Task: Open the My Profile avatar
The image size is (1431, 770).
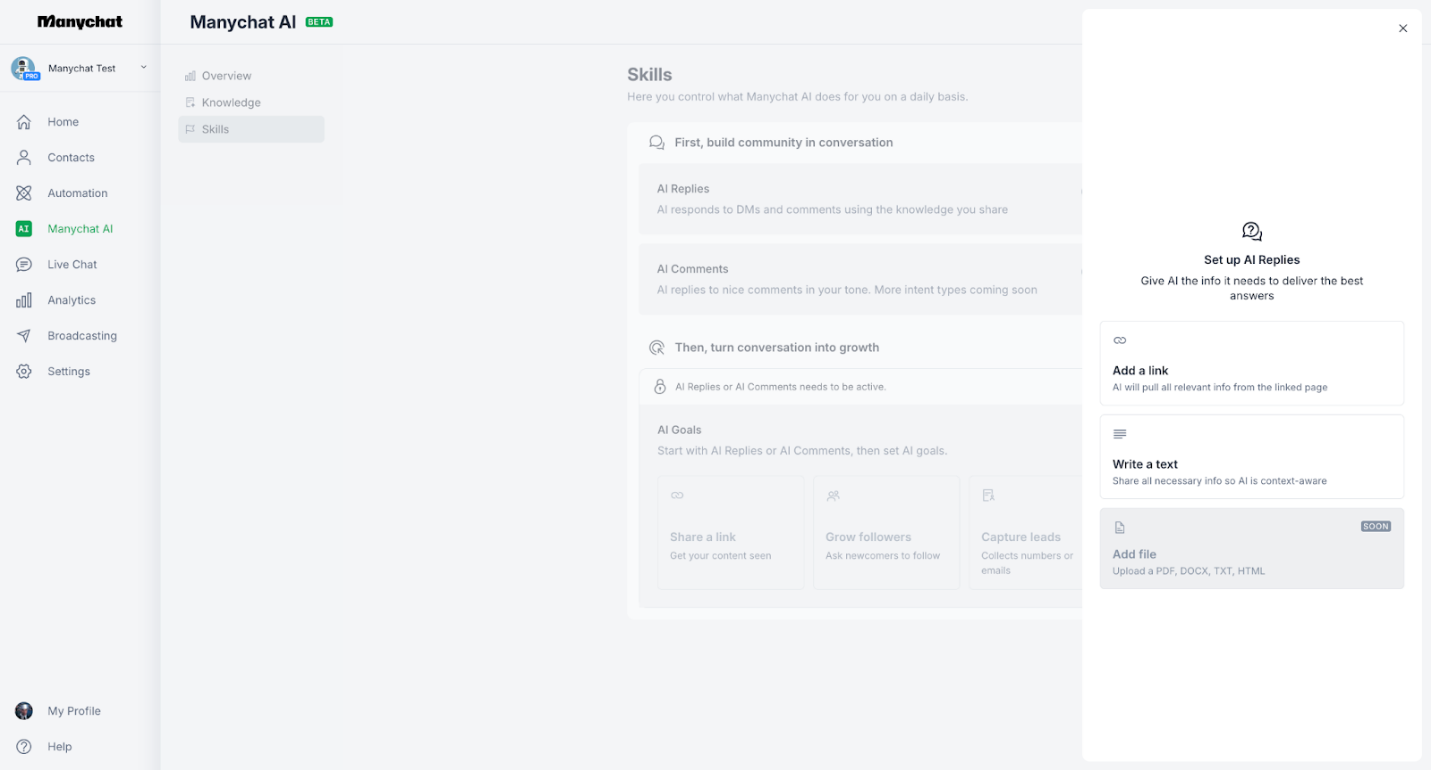Action: pyautogui.click(x=23, y=710)
